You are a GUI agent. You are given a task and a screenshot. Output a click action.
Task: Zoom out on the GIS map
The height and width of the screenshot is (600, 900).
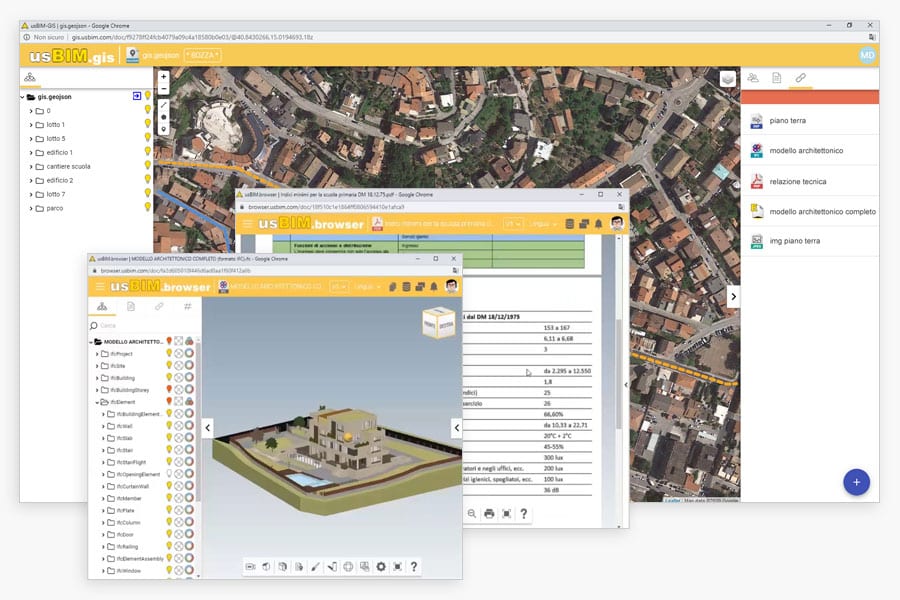click(164, 89)
